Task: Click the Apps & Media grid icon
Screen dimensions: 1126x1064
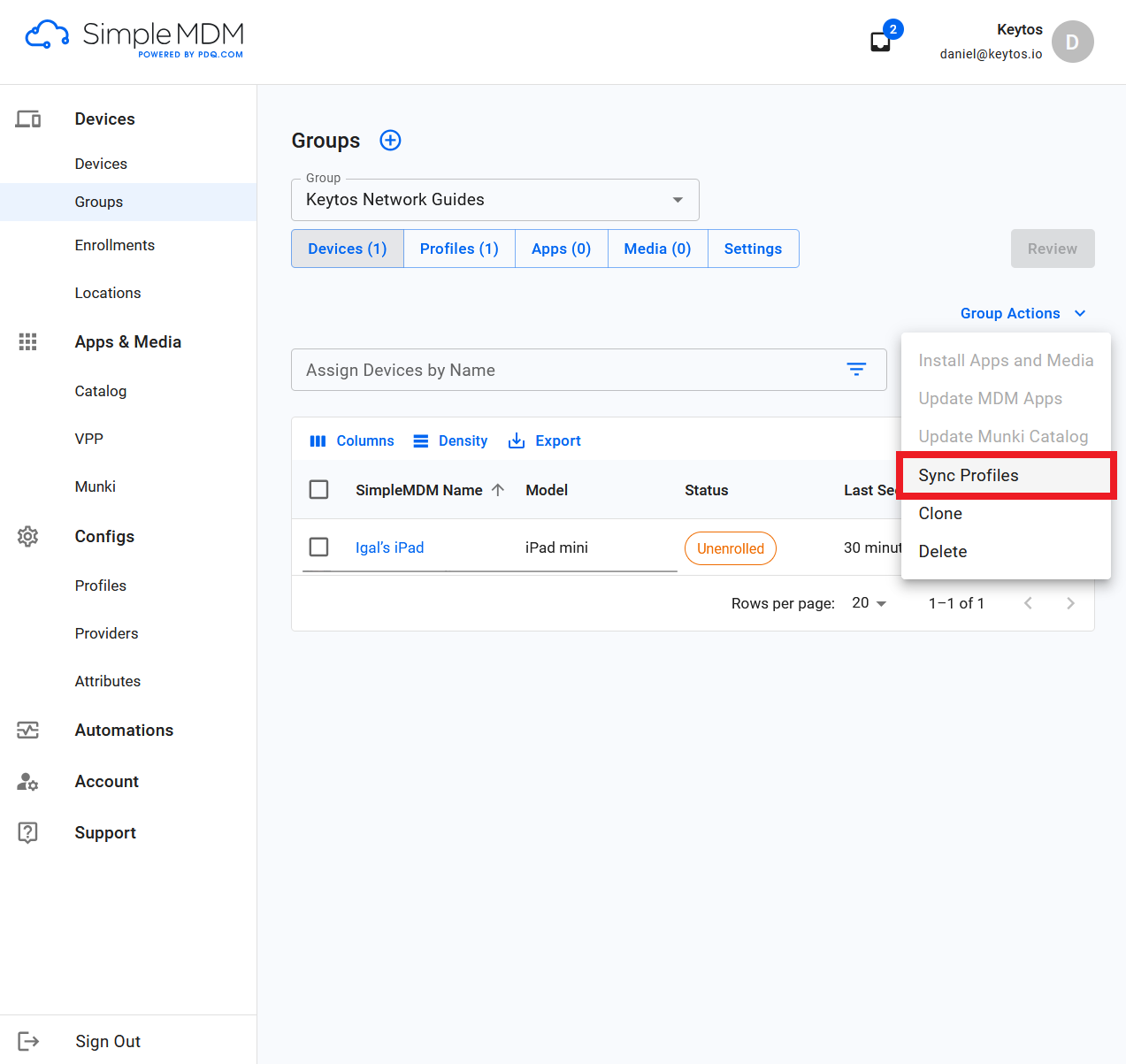Action: point(28,342)
